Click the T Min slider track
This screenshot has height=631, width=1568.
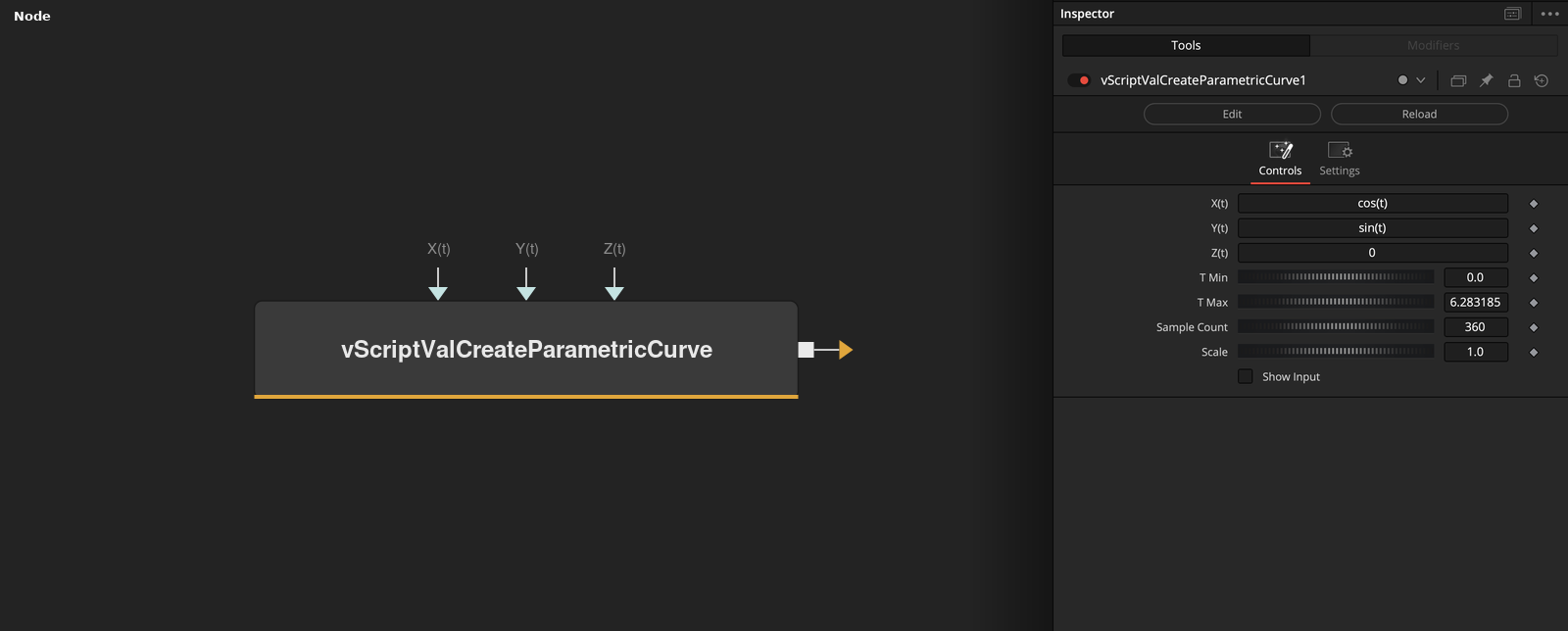click(x=1336, y=277)
